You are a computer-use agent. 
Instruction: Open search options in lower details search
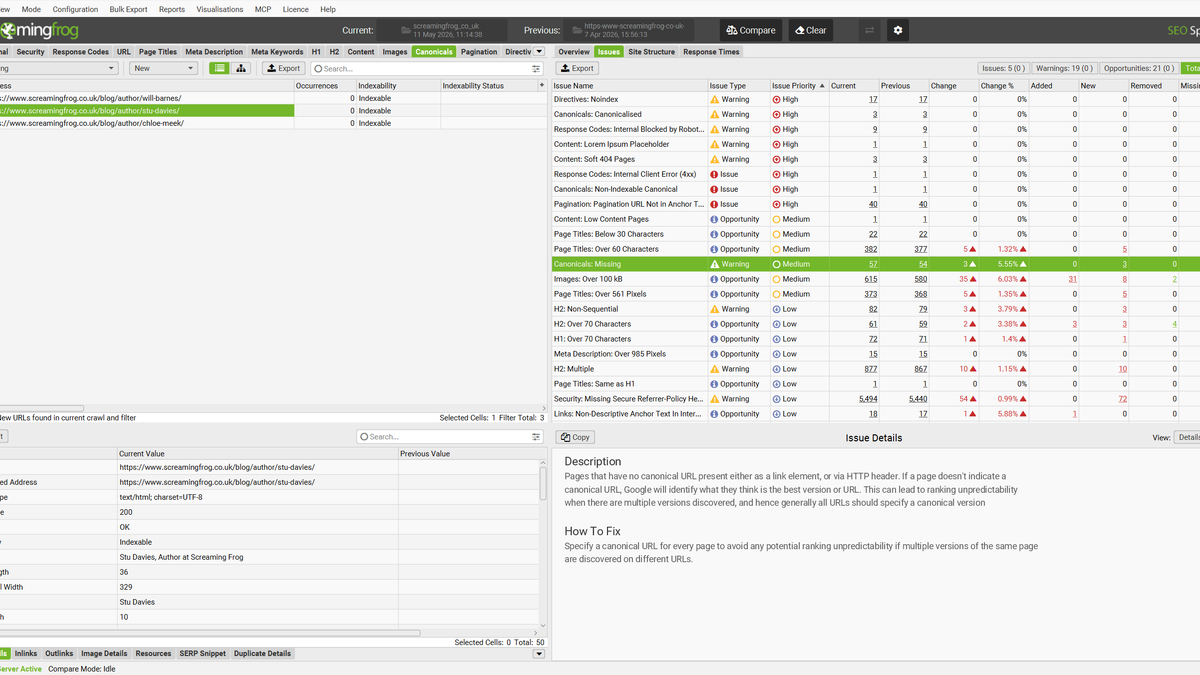coord(536,437)
